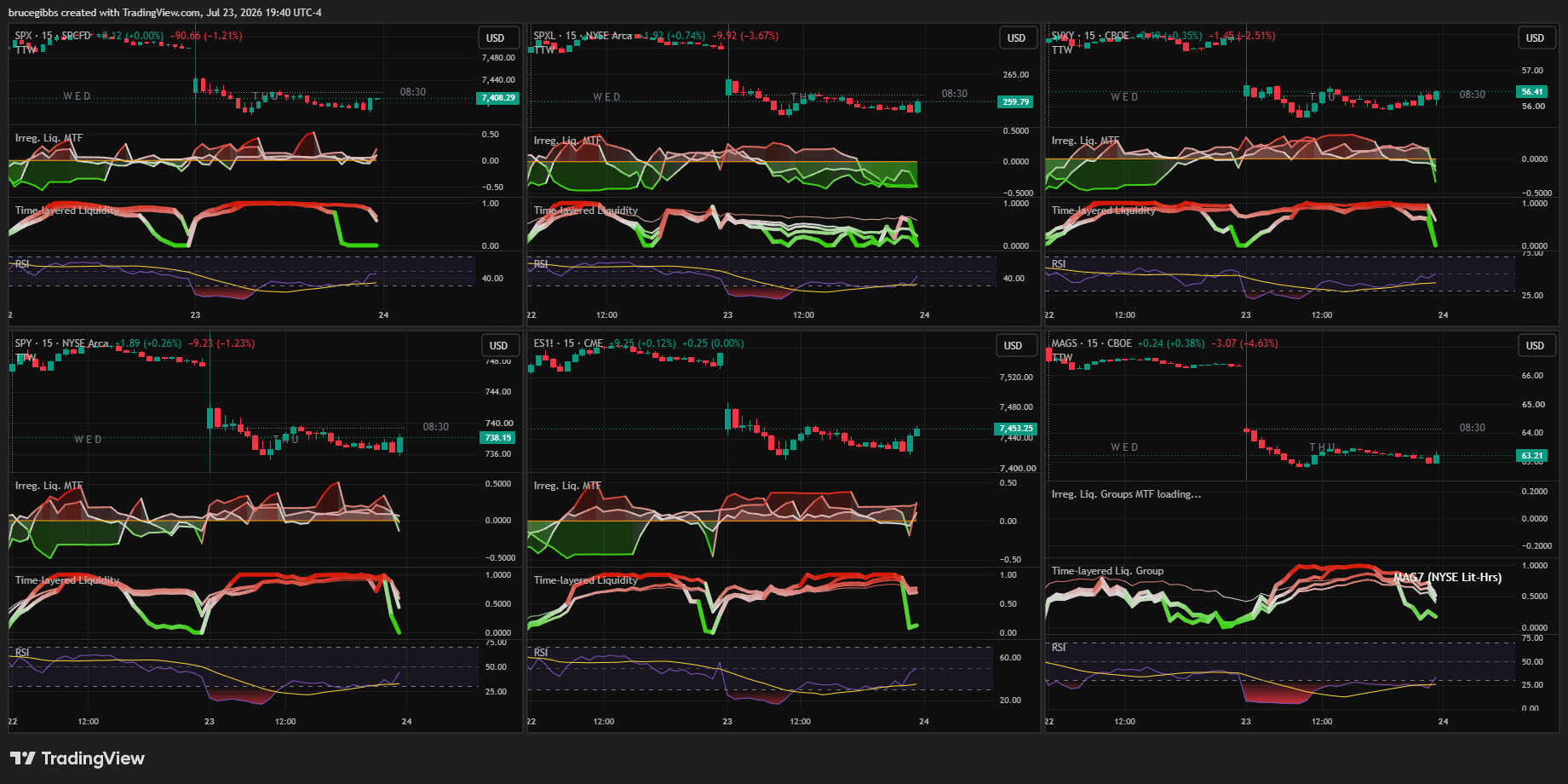Click the TTW indicator label on MAGS chart
This screenshot has width=1568, height=784.
pos(1062,358)
